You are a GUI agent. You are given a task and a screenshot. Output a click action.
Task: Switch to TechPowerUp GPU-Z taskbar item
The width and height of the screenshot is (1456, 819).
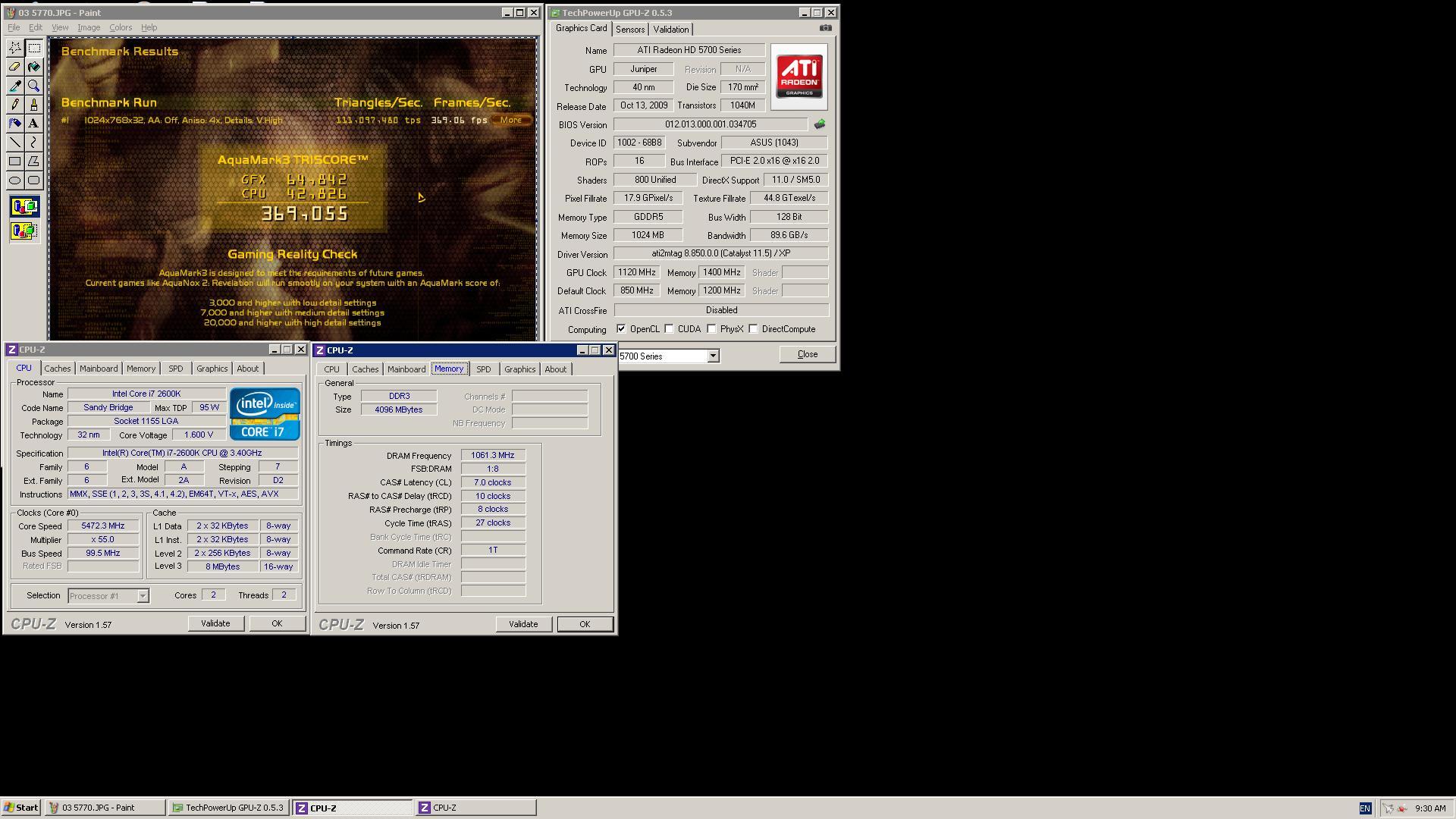click(x=229, y=808)
